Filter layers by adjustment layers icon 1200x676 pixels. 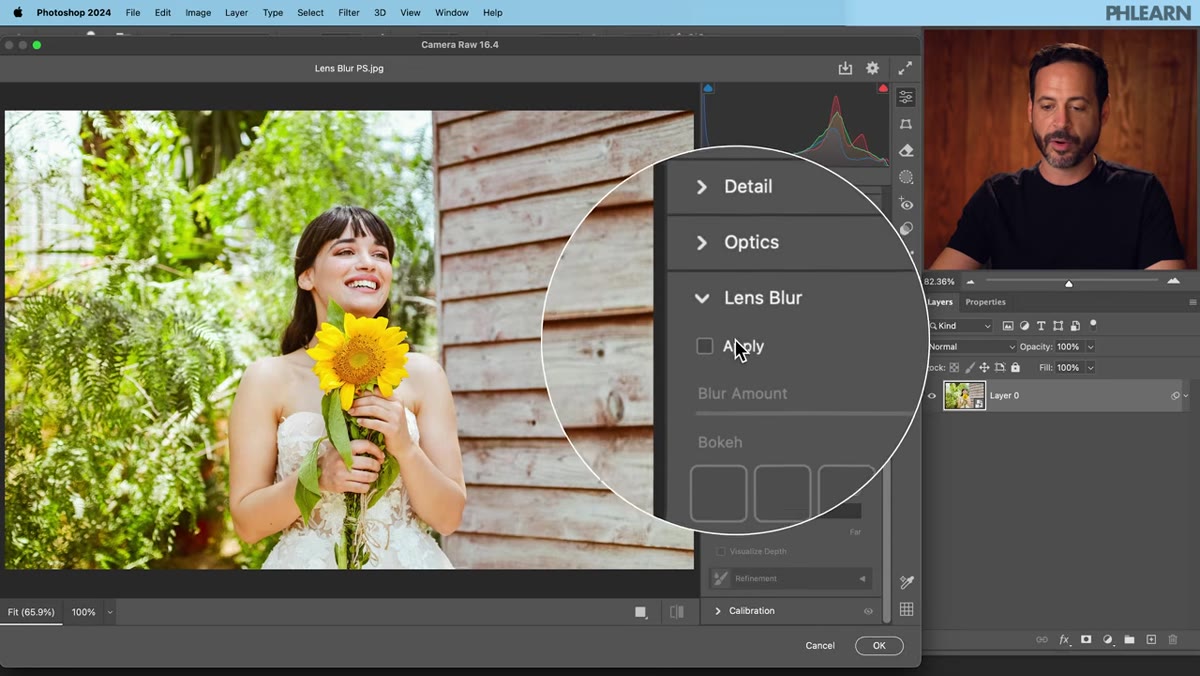coord(1024,326)
